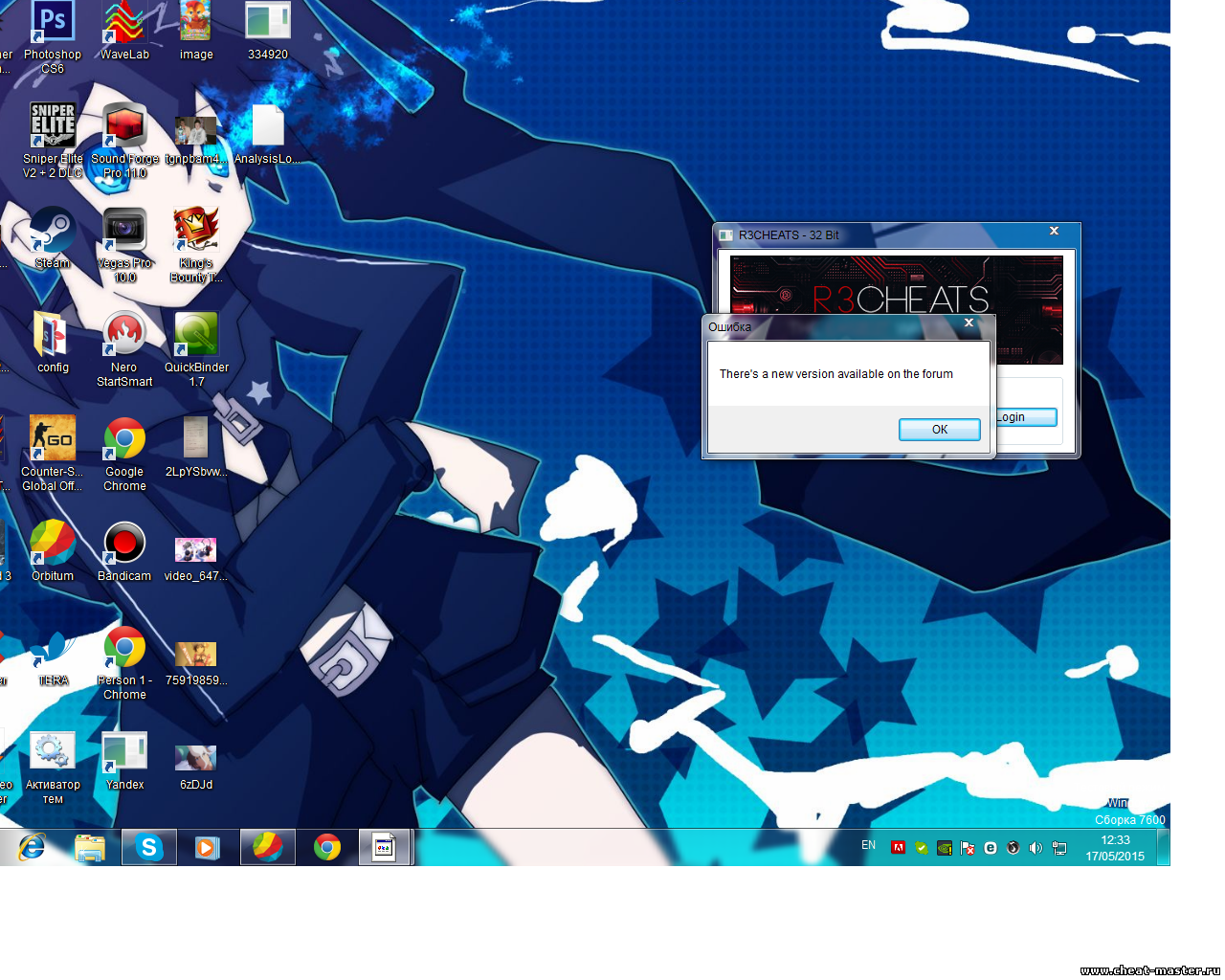Viewport: 1225px width, 980px height.
Task: Switch to Skype in taskbar
Action: pyautogui.click(x=149, y=847)
